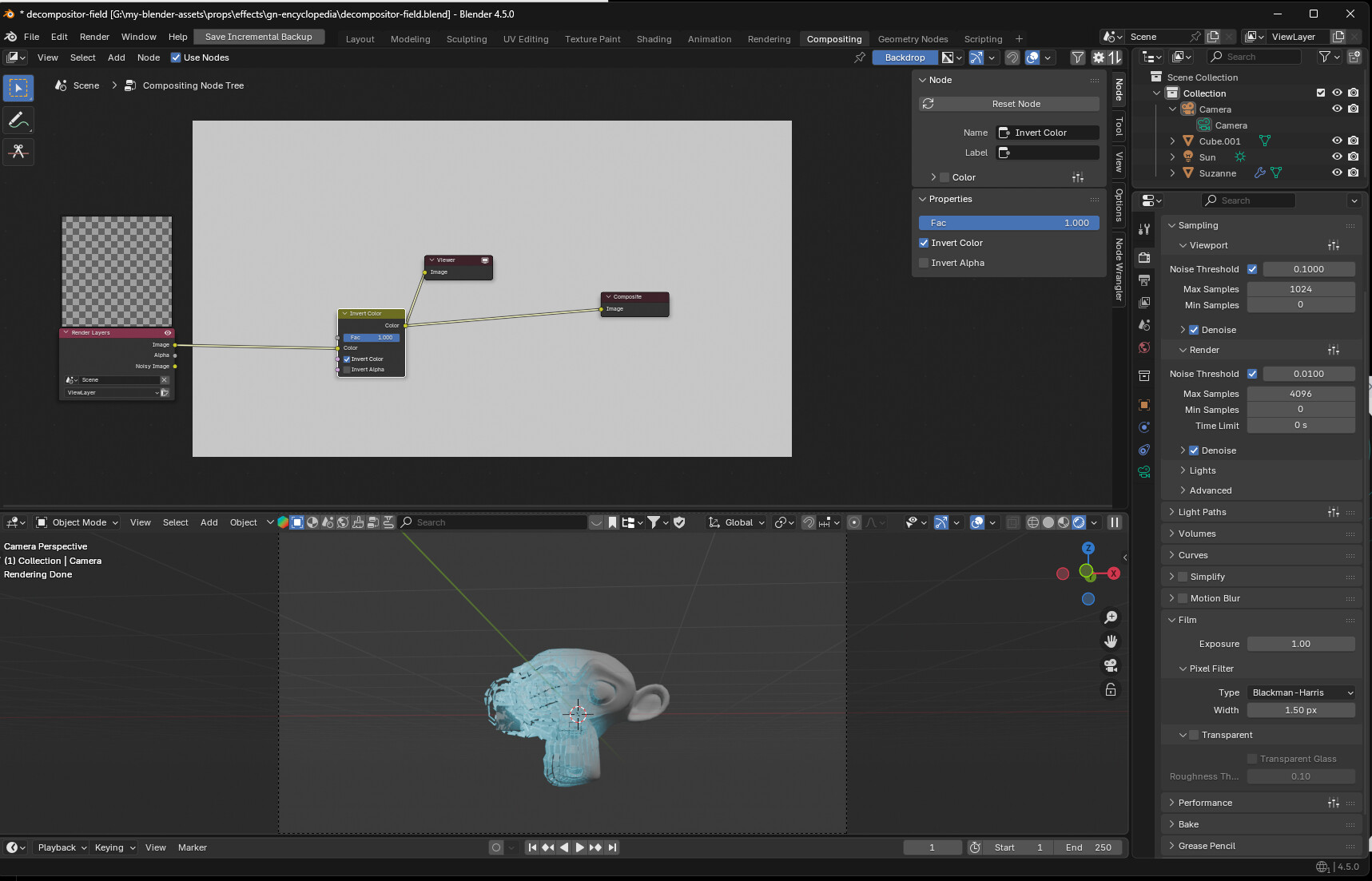Toggle camera view icon in viewport
The image size is (1372, 881).
tap(1111, 665)
